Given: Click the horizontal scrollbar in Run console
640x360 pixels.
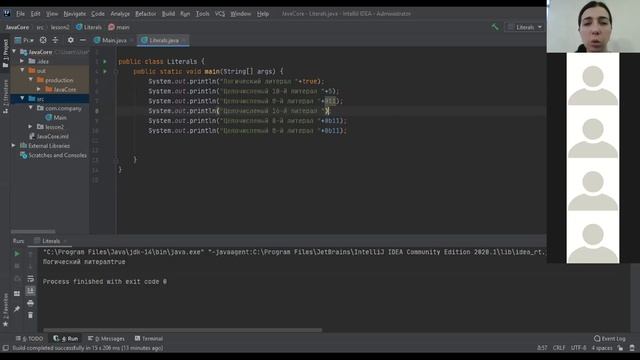Looking at the screenshot, I should (x=182, y=330).
